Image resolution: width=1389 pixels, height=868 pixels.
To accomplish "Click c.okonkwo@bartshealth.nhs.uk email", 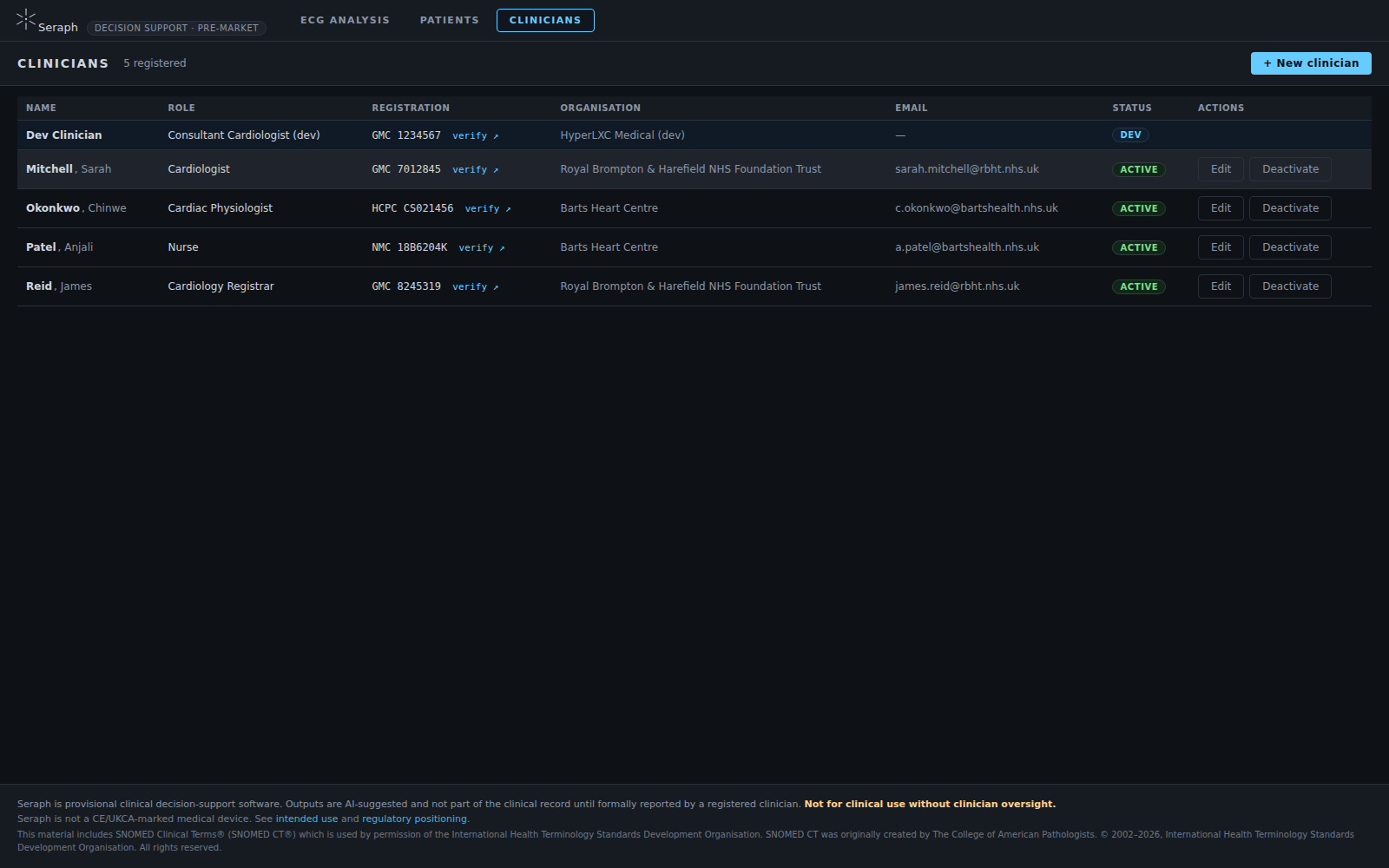I will 977,208.
